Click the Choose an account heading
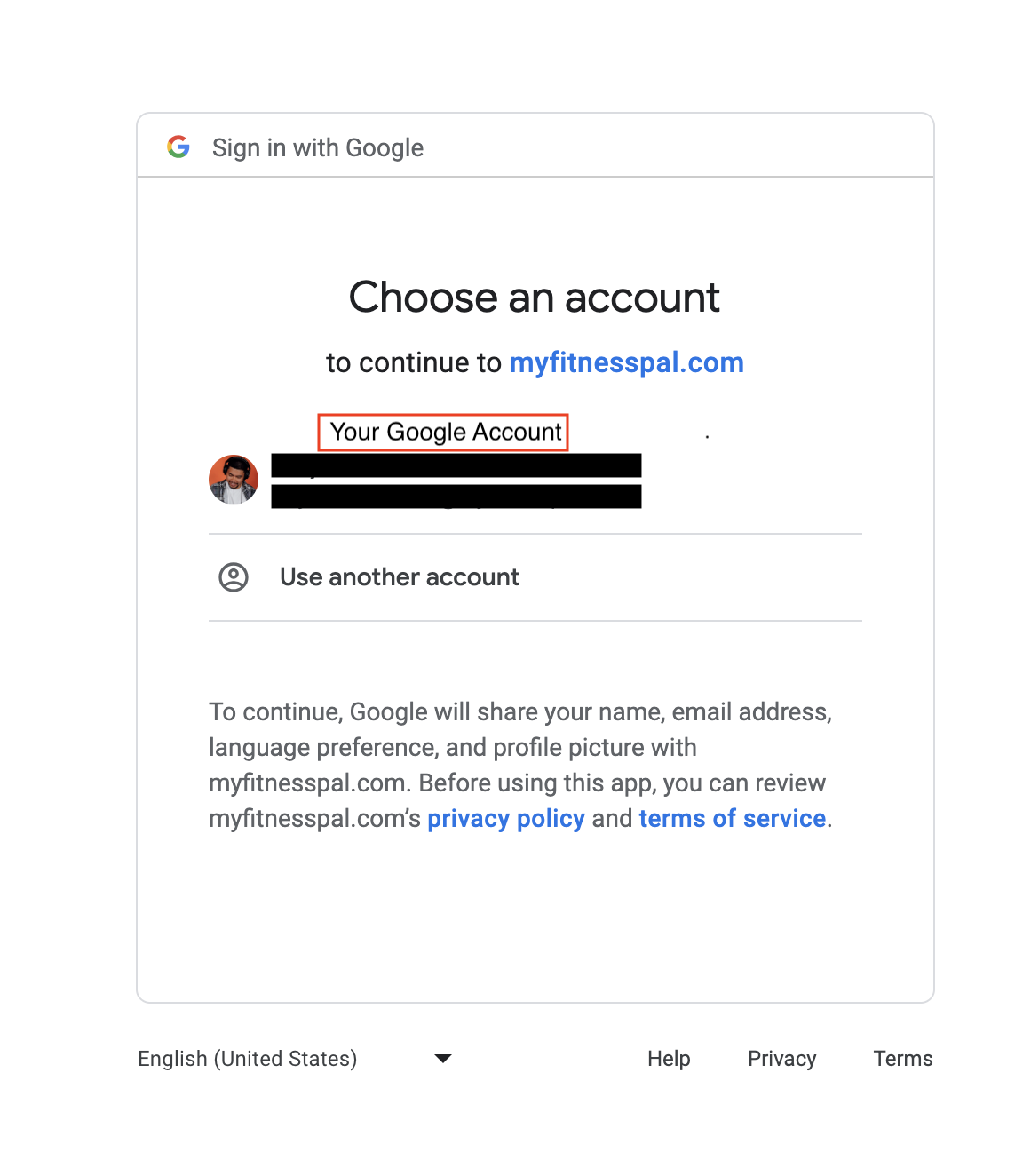 (535, 298)
